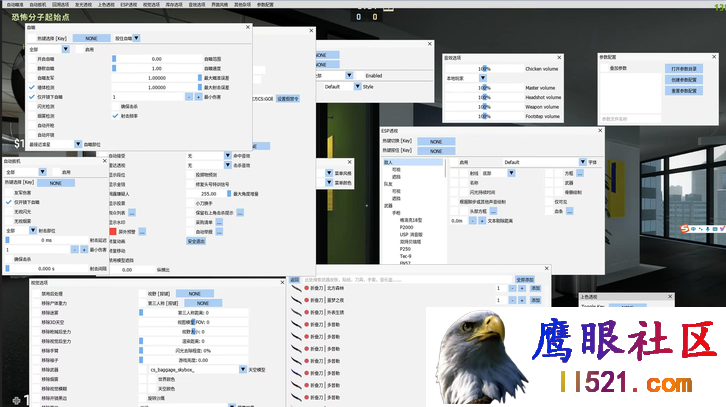
Task: Decrease 最小伤害 with the minus button in 自瞄 window
Action: click(x=189, y=97)
